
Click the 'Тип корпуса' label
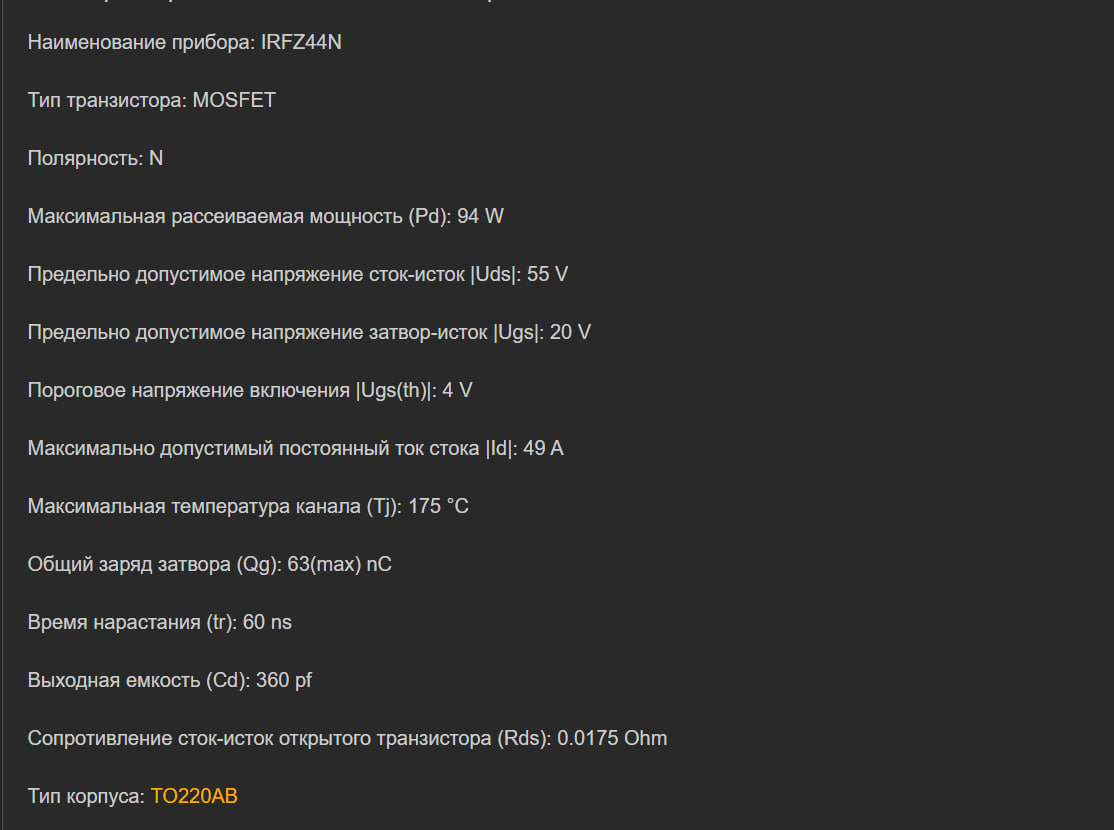click(84, 796)
